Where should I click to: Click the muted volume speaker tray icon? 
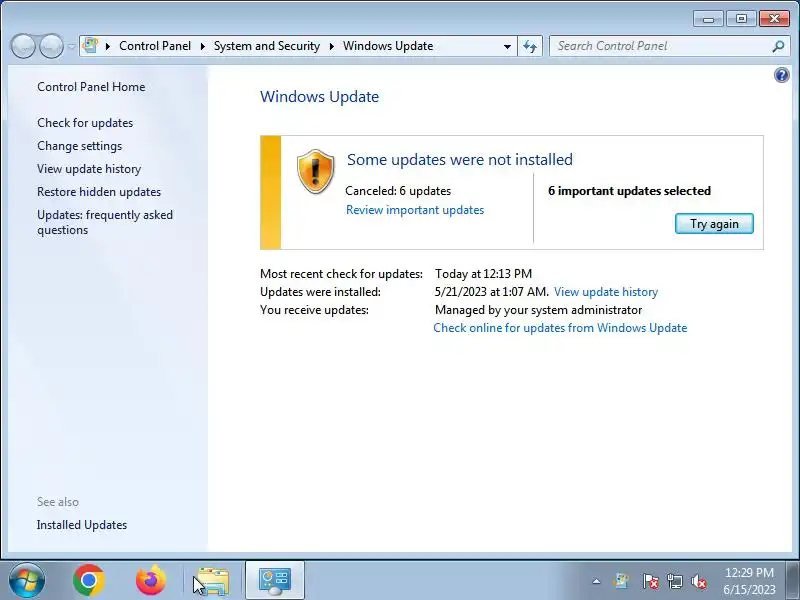pyautogui.click(x=699, y=581)
